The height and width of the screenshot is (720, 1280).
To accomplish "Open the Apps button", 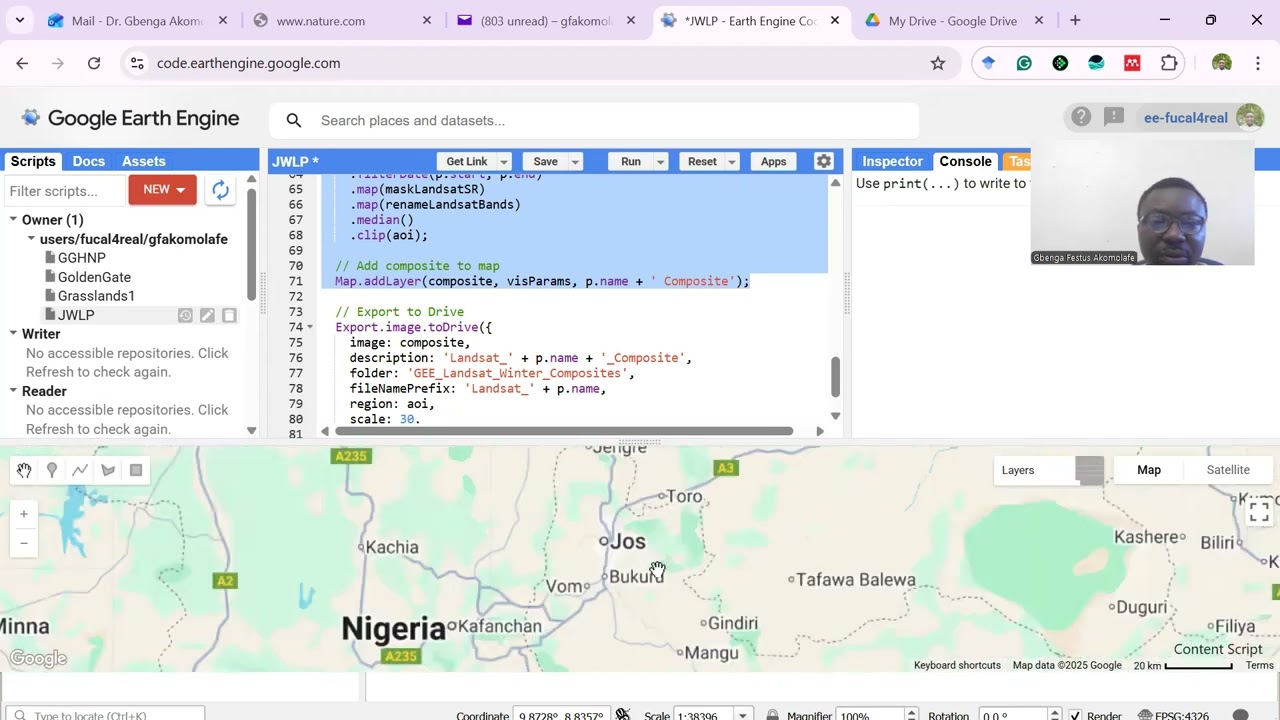I will pyautogui.click(x=773, y=162).
